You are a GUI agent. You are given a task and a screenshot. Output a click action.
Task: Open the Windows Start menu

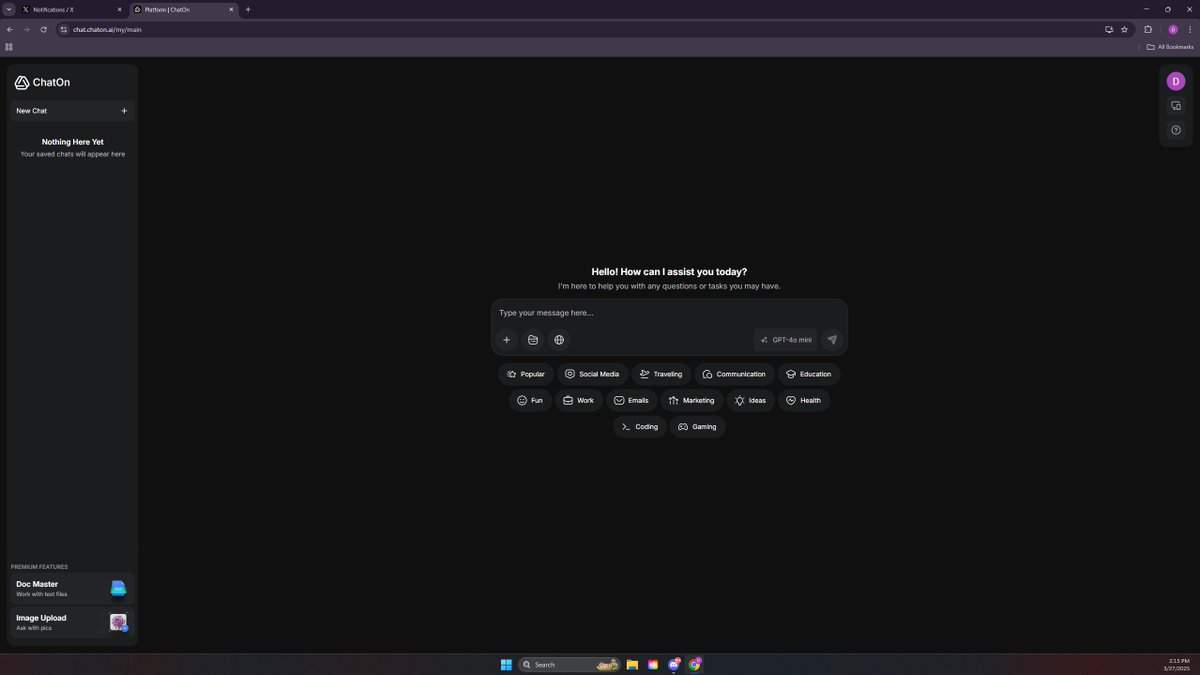pyautogui.click(x=506, y=664)
